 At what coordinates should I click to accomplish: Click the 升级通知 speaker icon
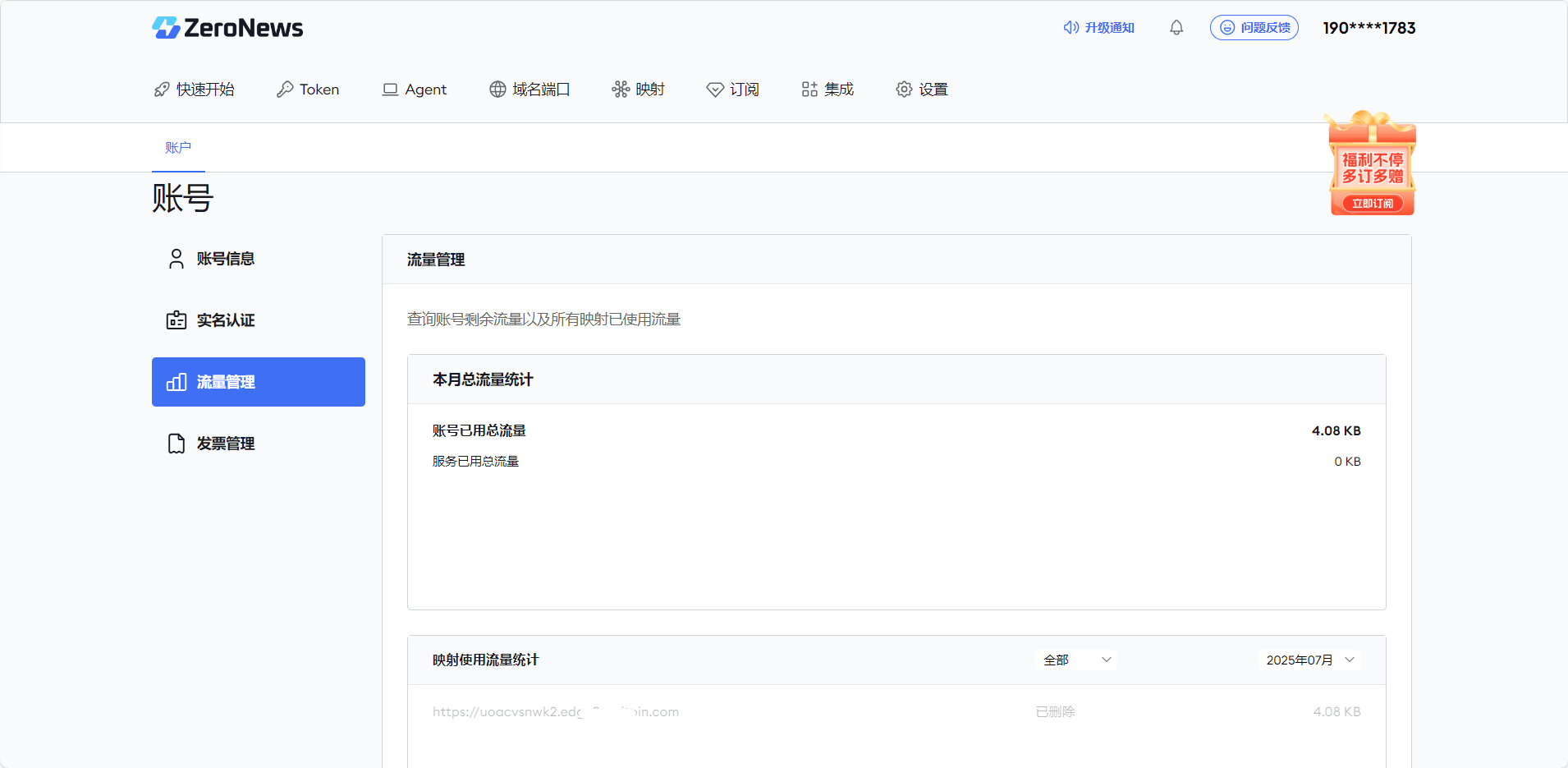pyautogui.click(x=1071, y=28)
